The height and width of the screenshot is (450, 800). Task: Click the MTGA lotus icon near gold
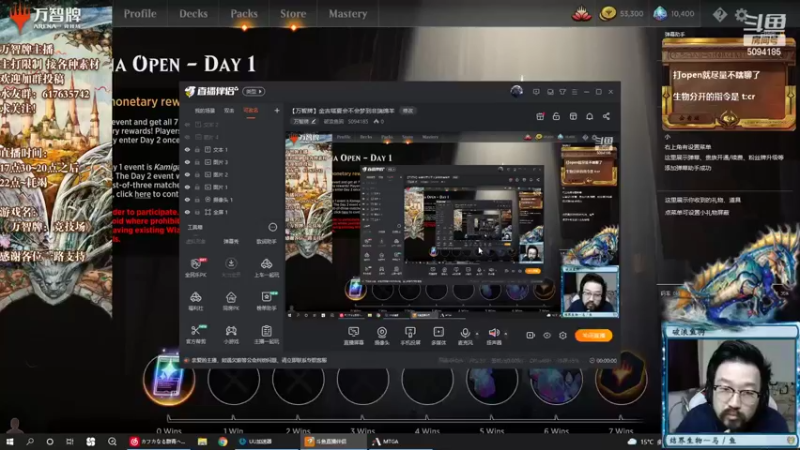(582, 14)
